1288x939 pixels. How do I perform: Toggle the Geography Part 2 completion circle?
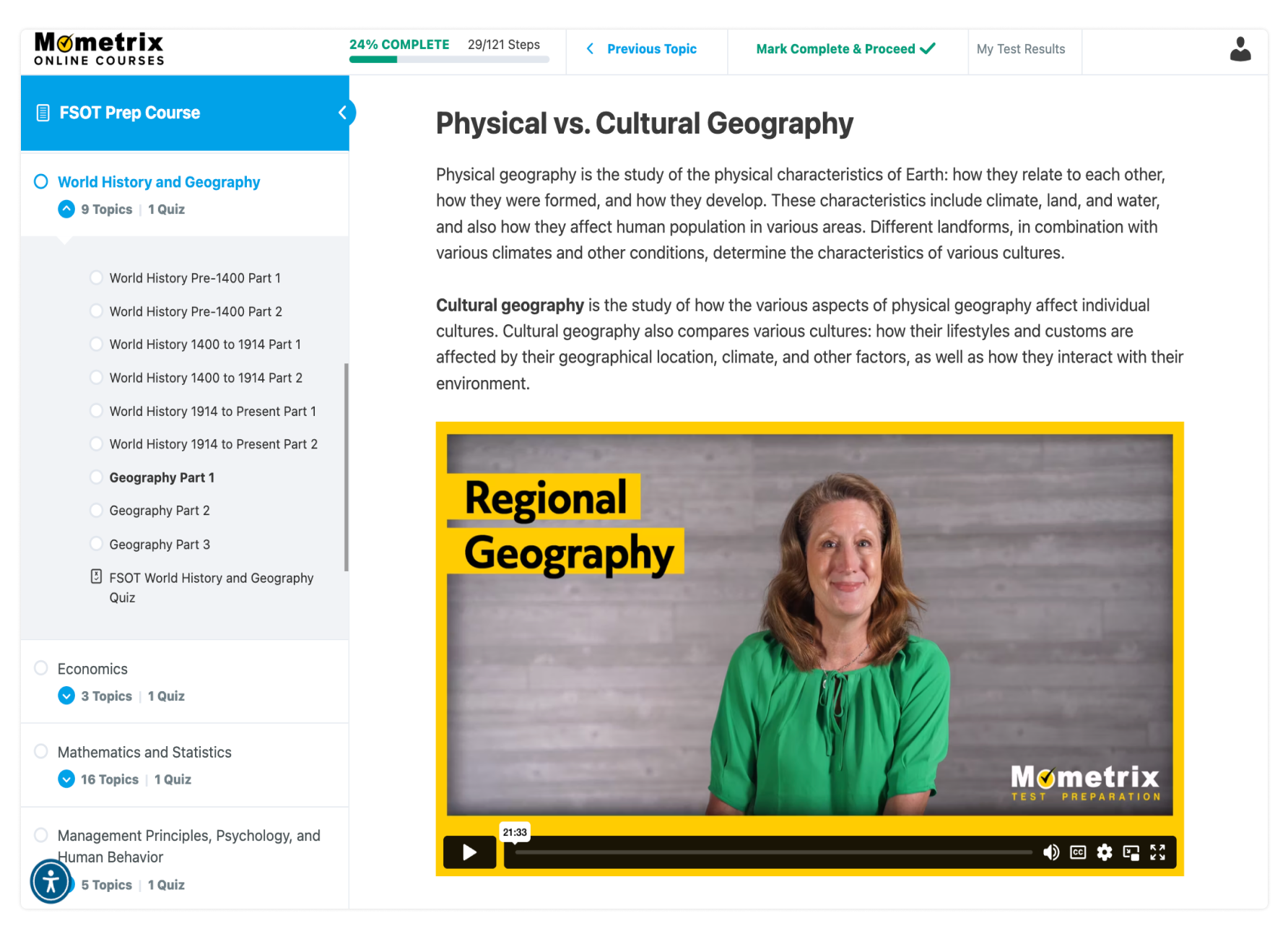click(x=96, y=511)
